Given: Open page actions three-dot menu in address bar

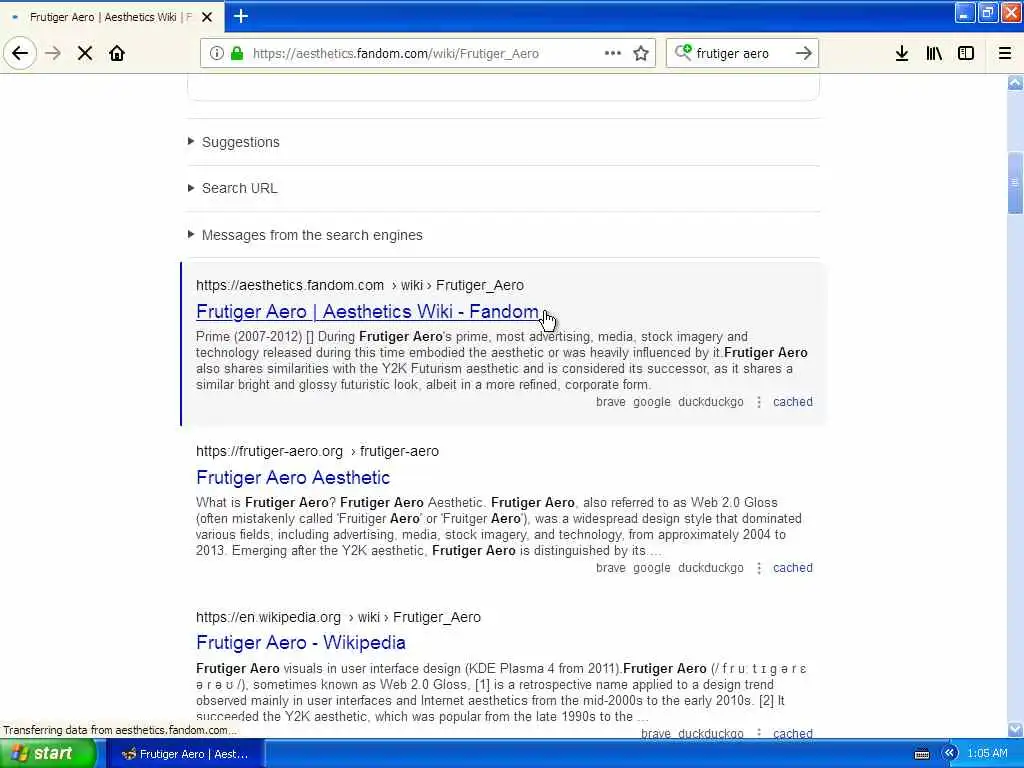Looking at the screenshot, I should click(x=613, y=53).
